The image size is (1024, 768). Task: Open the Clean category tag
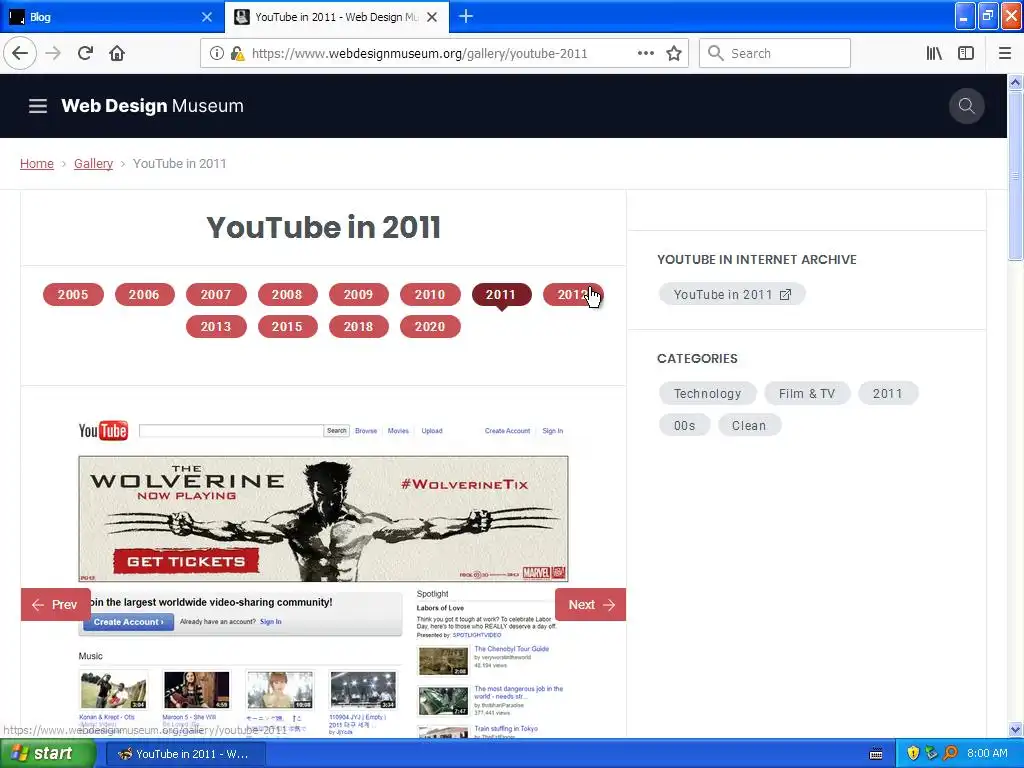749,426
